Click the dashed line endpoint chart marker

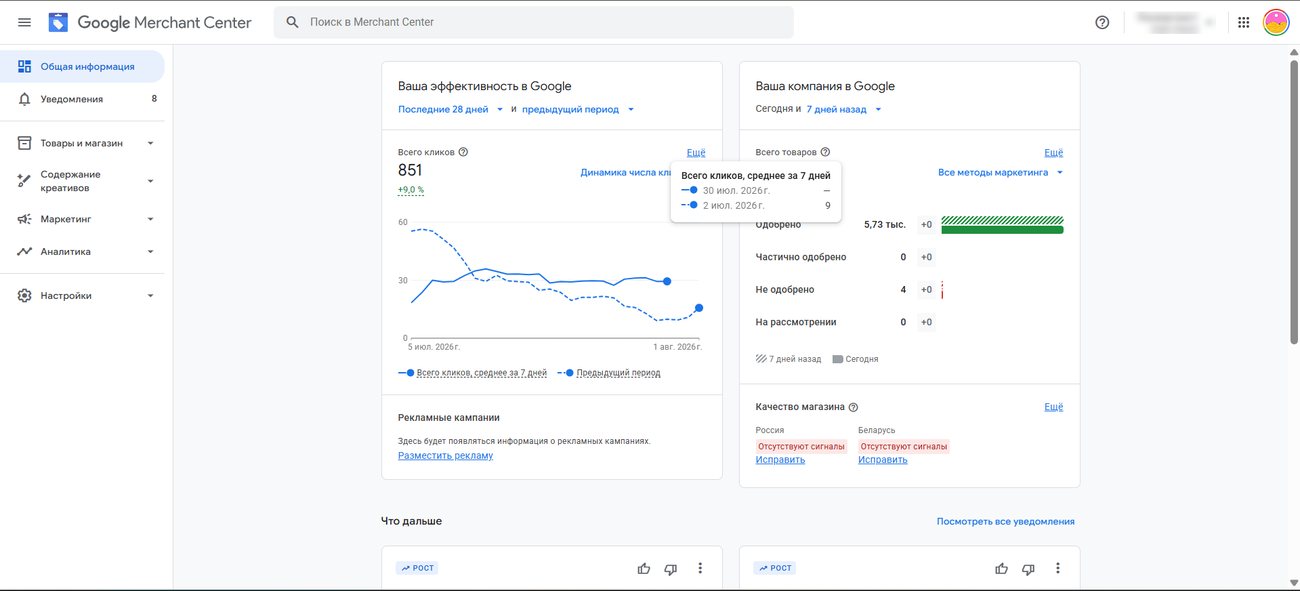699,308
